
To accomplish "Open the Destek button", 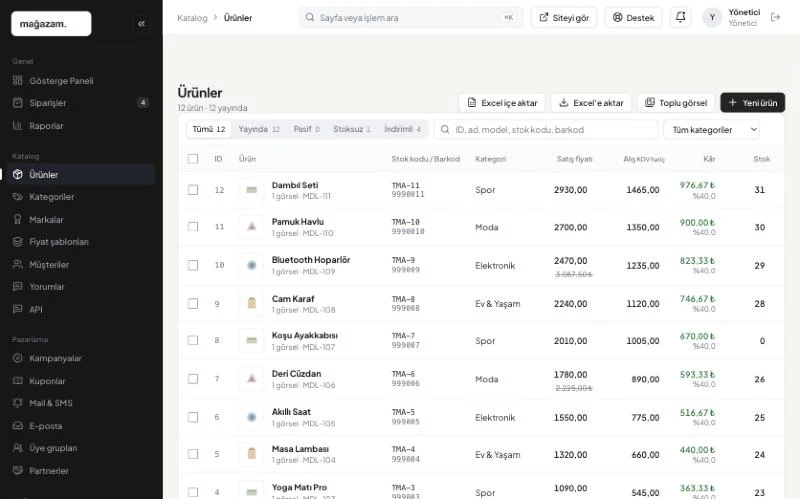I will pyautogui.click(x=633, y=17).
